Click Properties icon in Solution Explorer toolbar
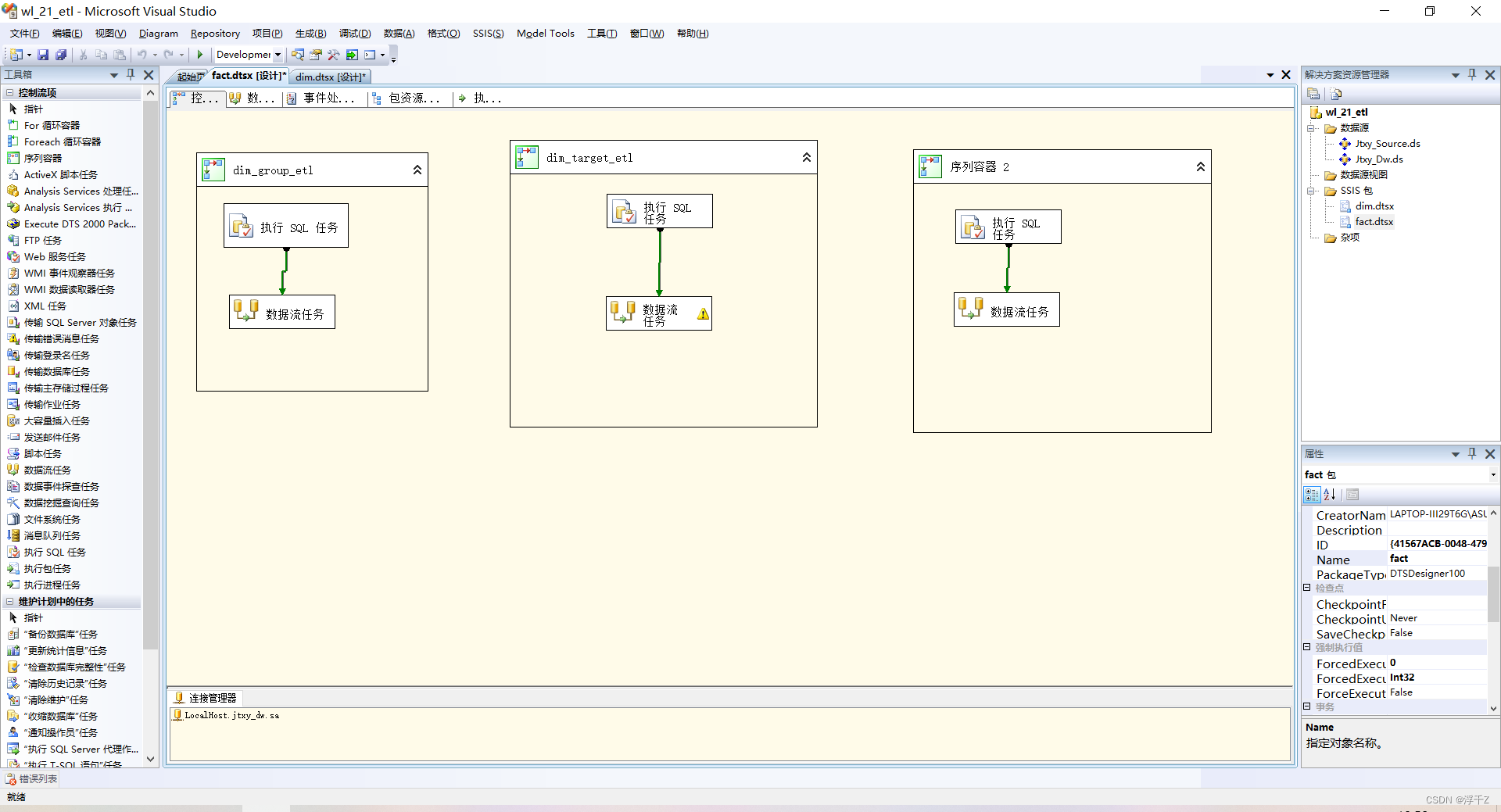This screenshot has width=1501, height=812. pyautogui.click(x=1313, y=94)
